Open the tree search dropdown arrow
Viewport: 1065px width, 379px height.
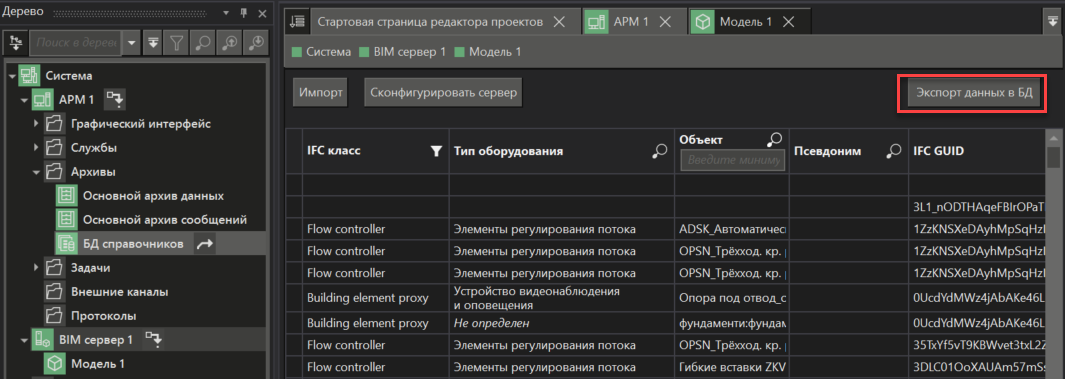pos(132,43)
